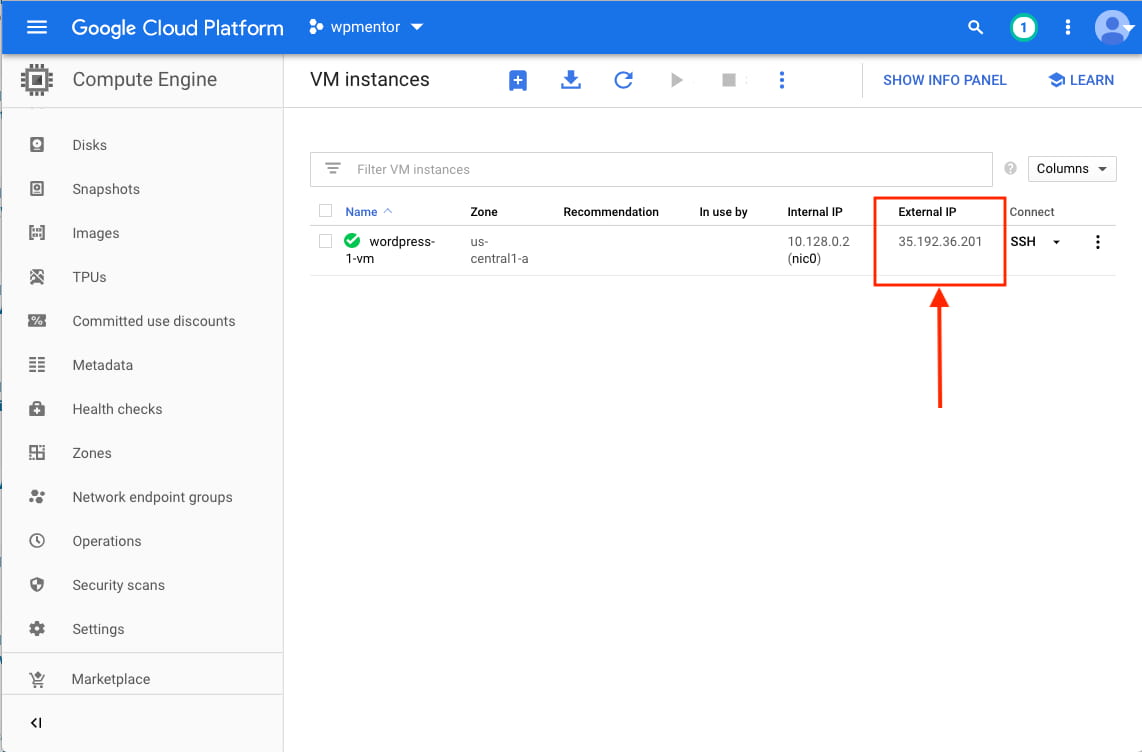Click the In use by column header

point(723,212)
